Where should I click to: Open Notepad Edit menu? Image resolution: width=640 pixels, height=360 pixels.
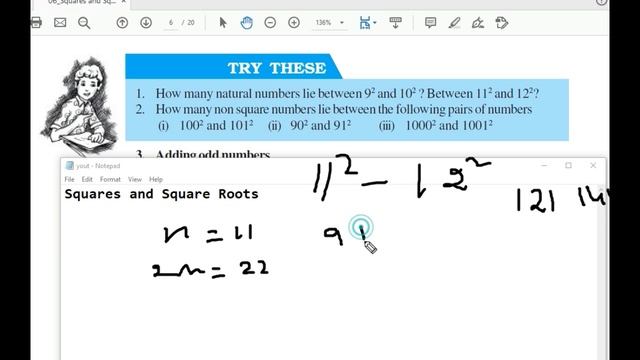coord(87,179)
